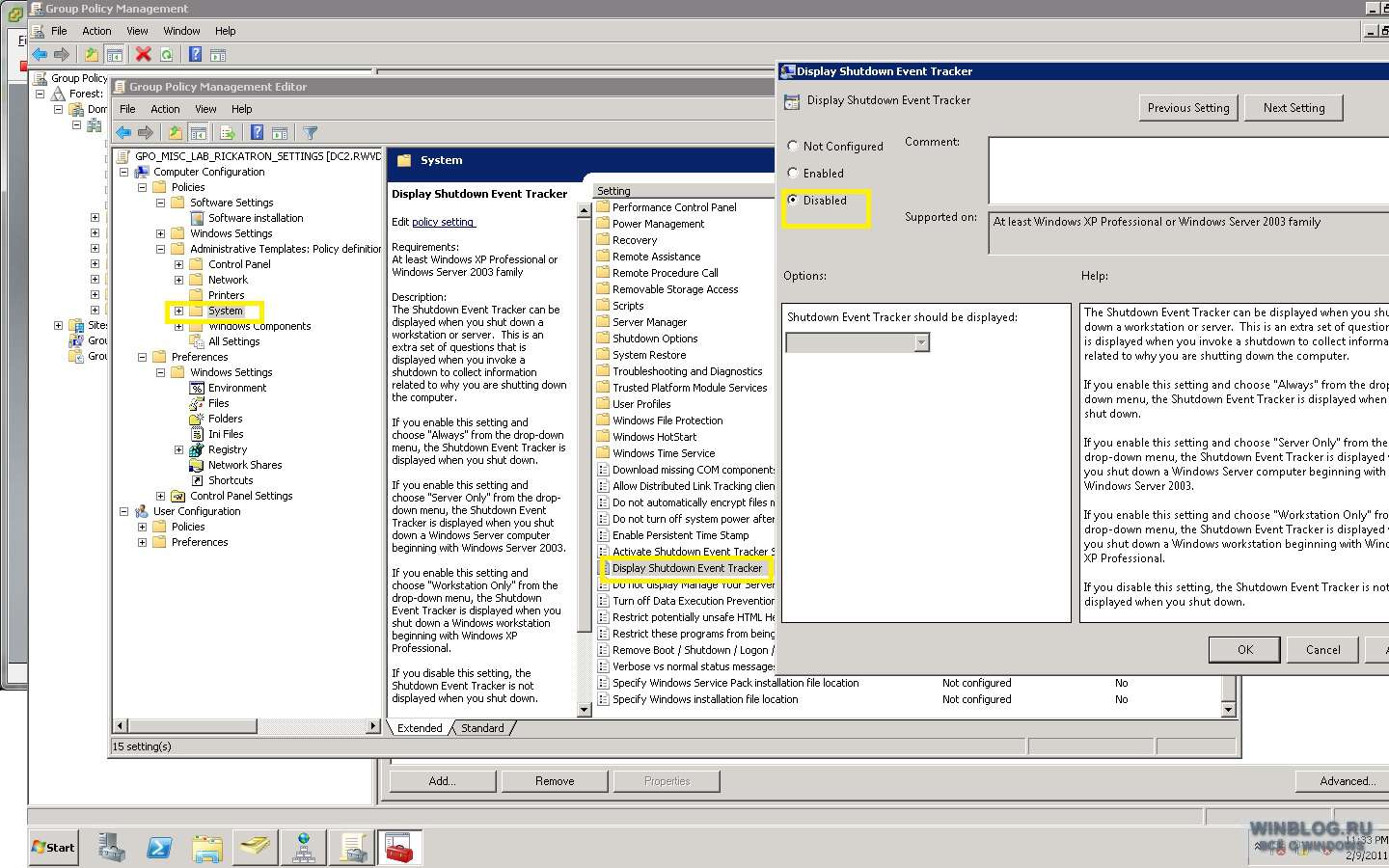Expand Control Panel Settings node

(160, 496)
